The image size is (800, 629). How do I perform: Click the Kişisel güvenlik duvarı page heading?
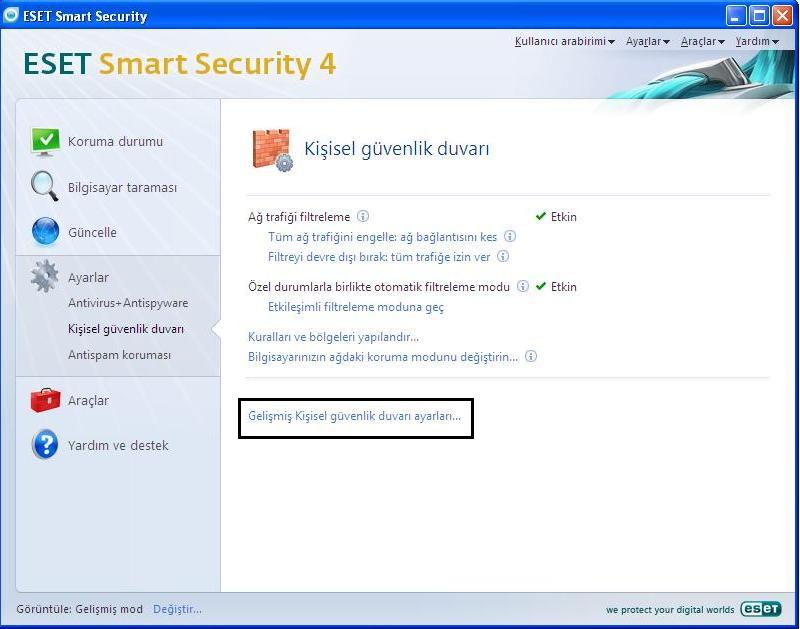(396, 149)
